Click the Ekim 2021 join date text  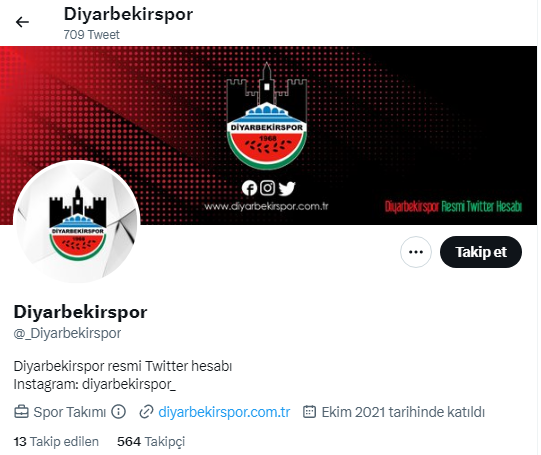pyautogui.click(x=403, y=412)
